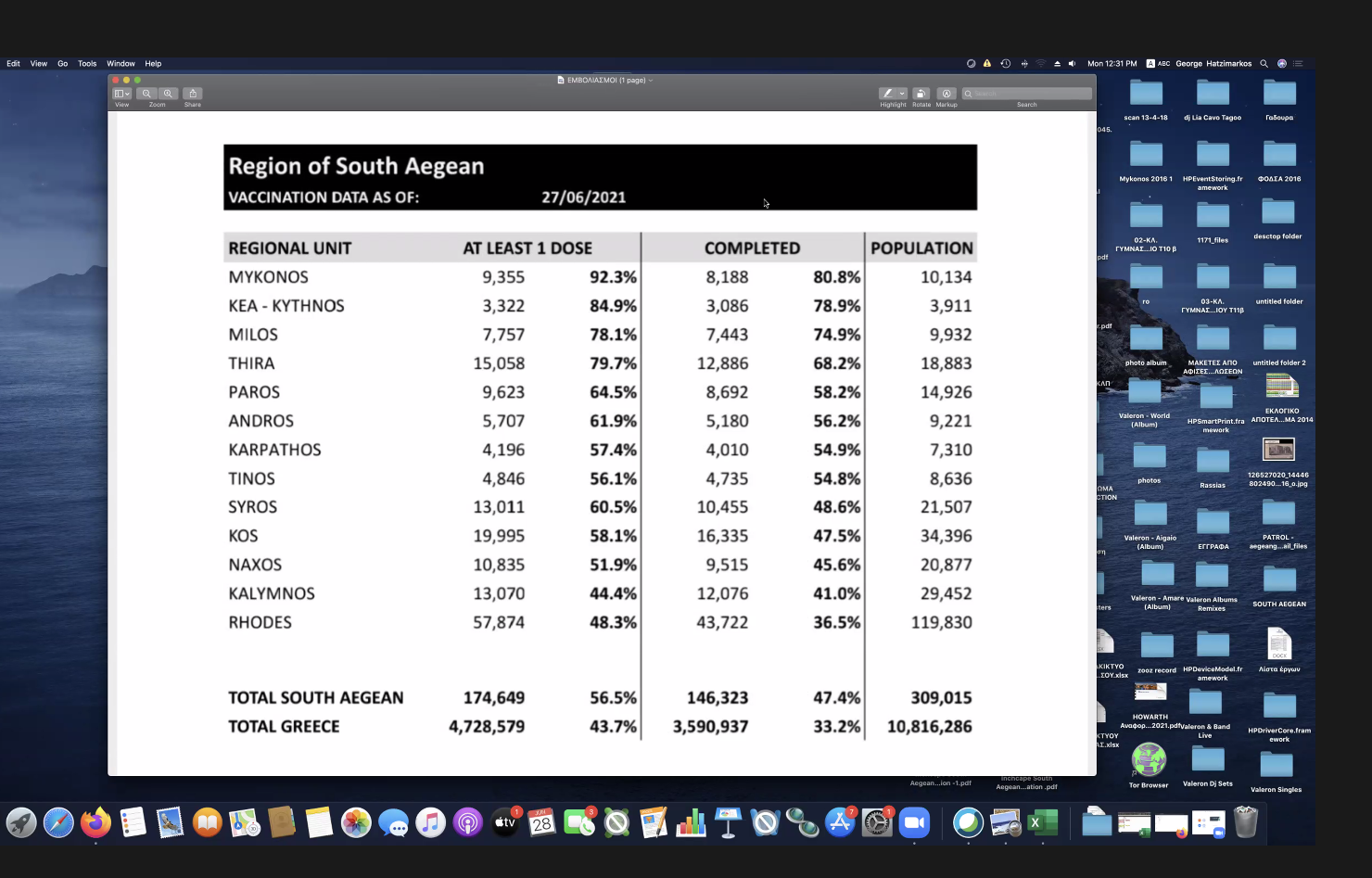The image size is (1372, 878).
Task: Open Siri from the menu bar
Action: click(1282, 64)
